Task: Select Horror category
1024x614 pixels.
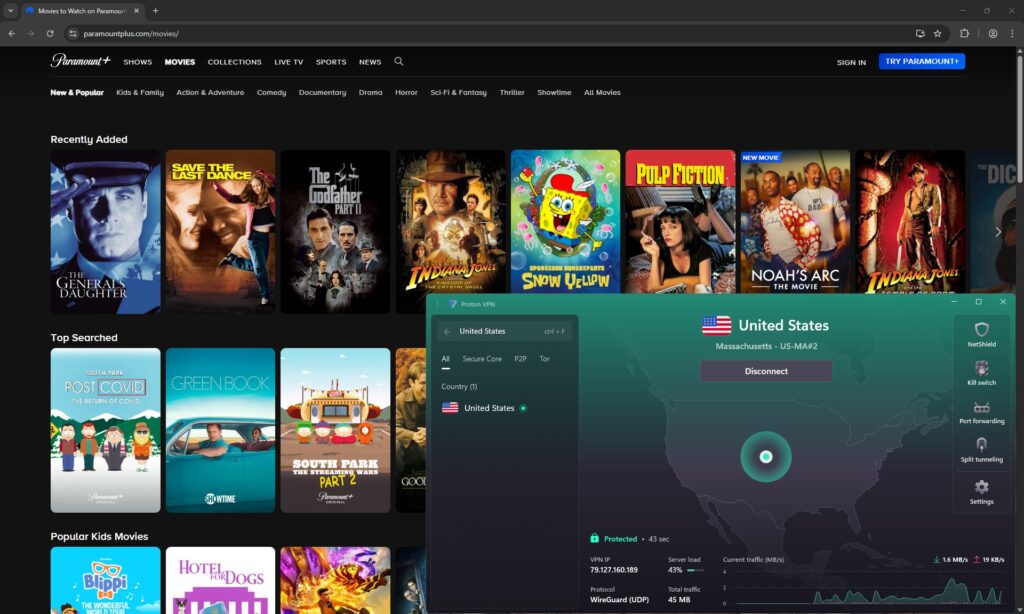Action: tap(406, 93)
